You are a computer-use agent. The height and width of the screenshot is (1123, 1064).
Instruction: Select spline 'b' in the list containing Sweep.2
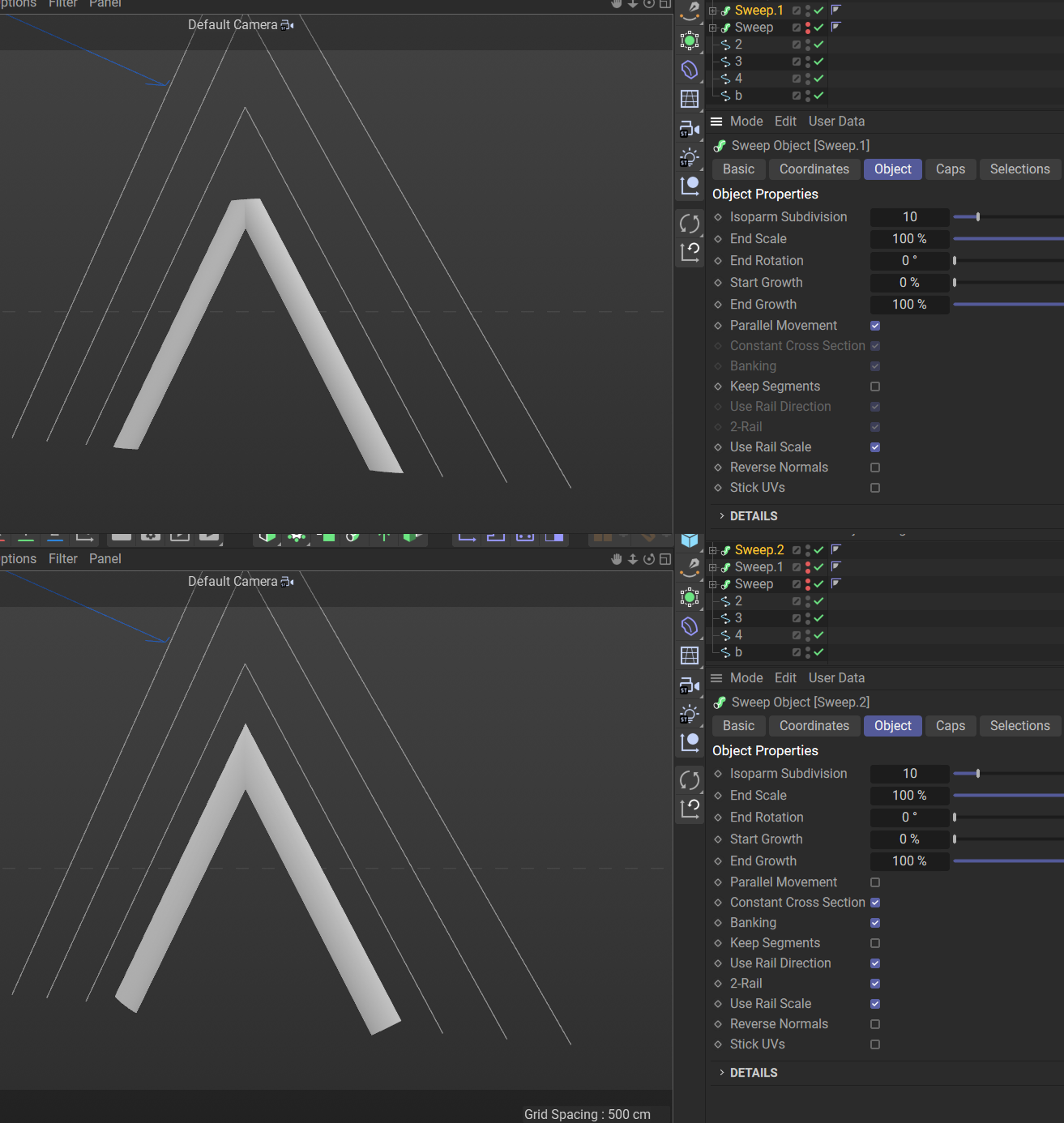click(x=738, y=652)
